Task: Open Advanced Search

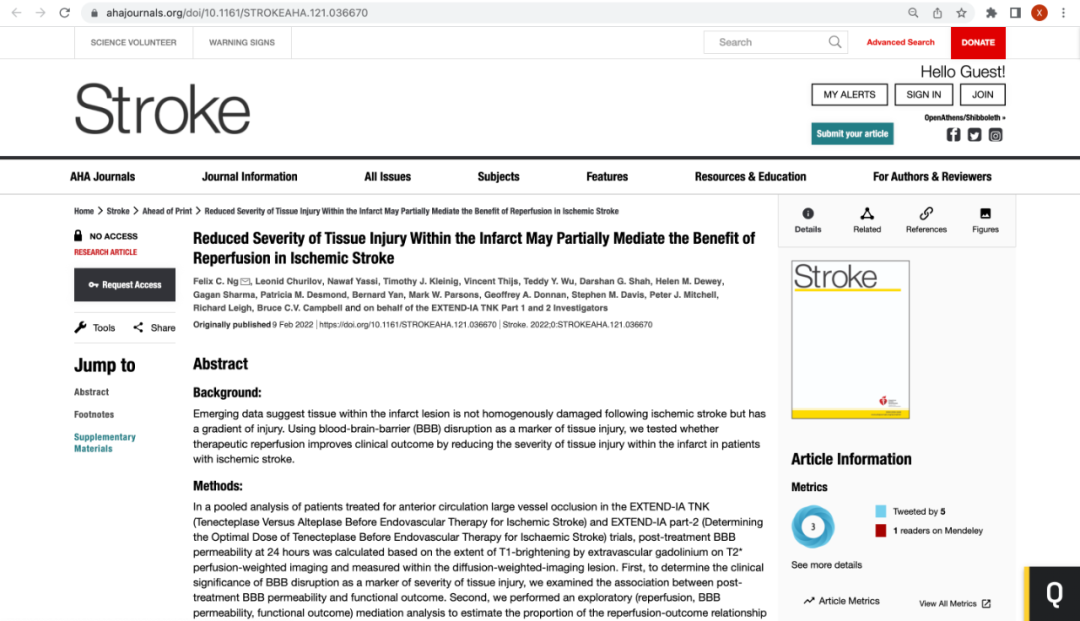Action: point(900,42)
